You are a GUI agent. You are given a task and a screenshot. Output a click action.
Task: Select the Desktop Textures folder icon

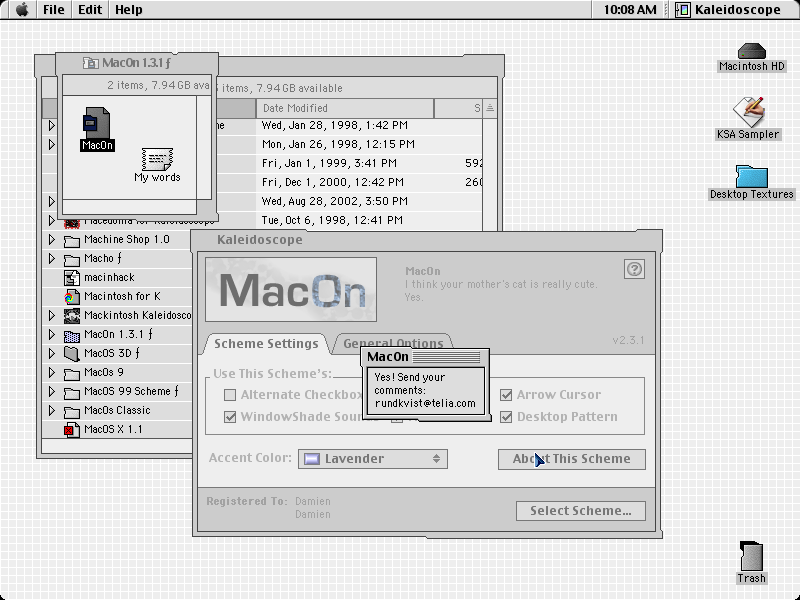tap(752, 177)
